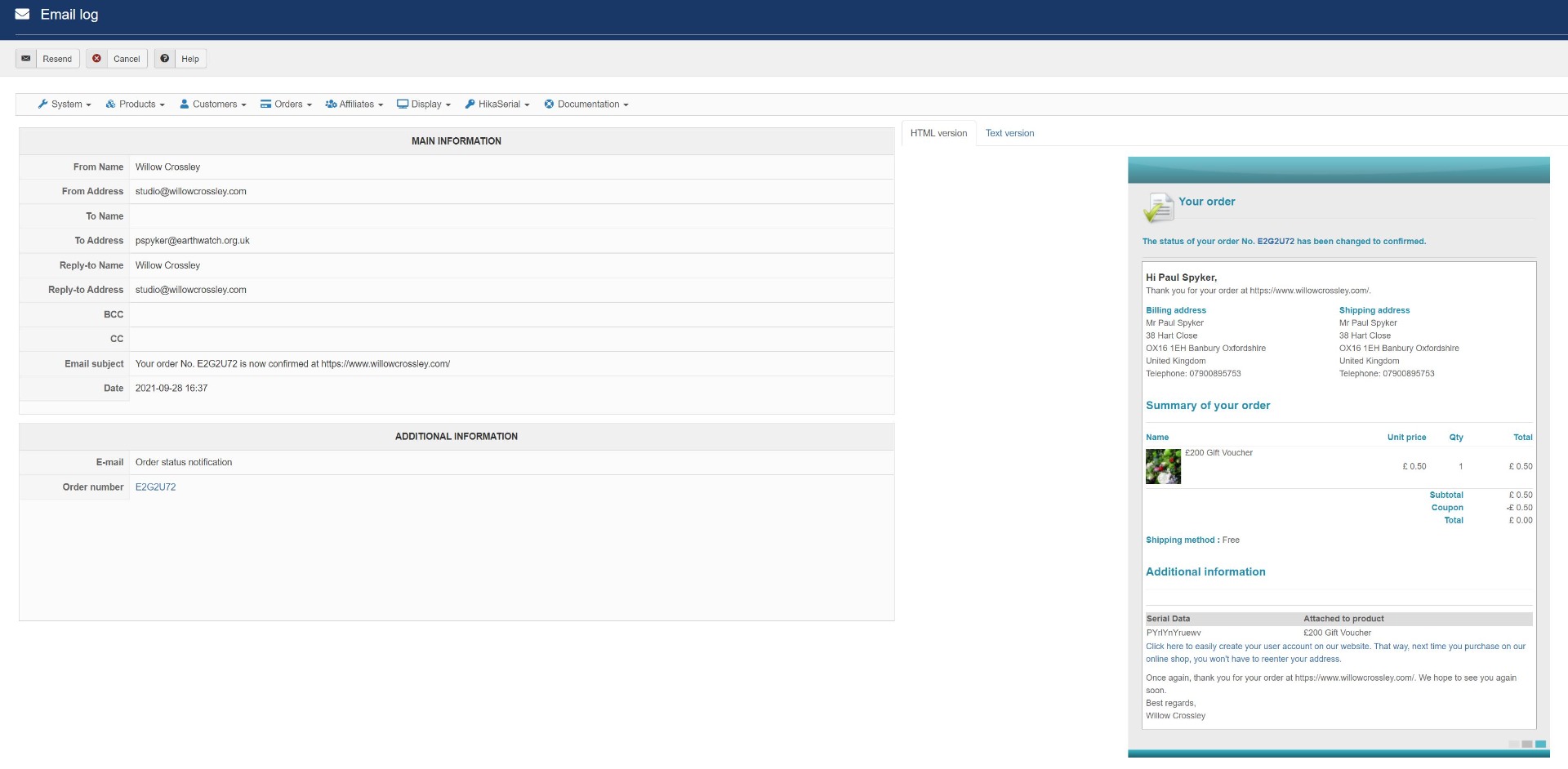The width and height of the screenshot is (1568, 769).
Task: Click the Display monitor icon
Action: [x=403, y=104]
